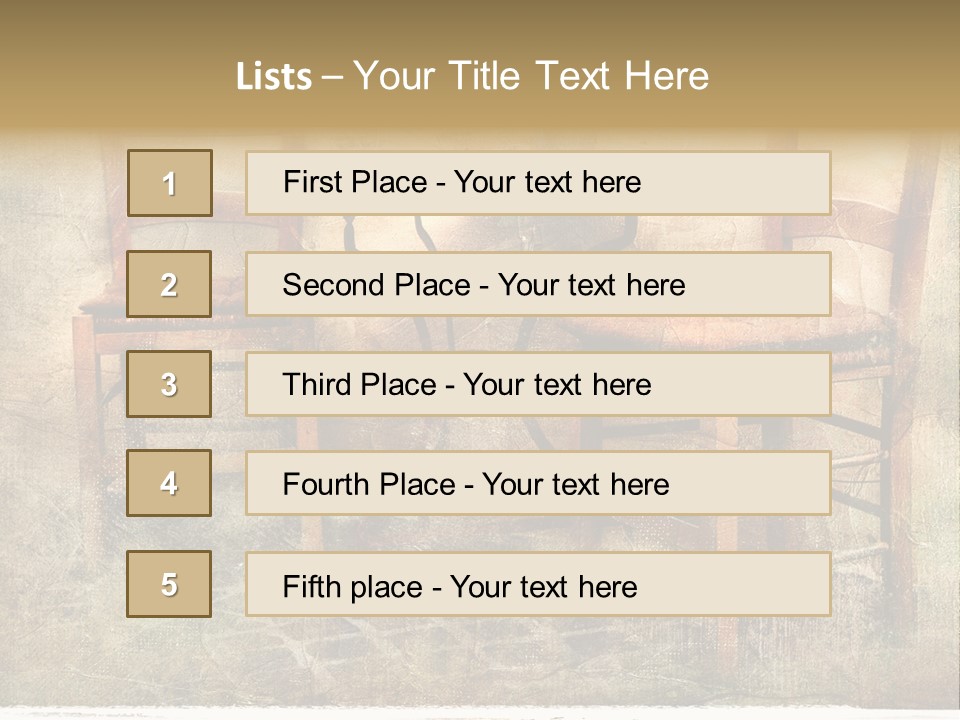Click the words 'Fifth place'
Image resolution: width=960 pixels, height=720 pixels.
353,587
